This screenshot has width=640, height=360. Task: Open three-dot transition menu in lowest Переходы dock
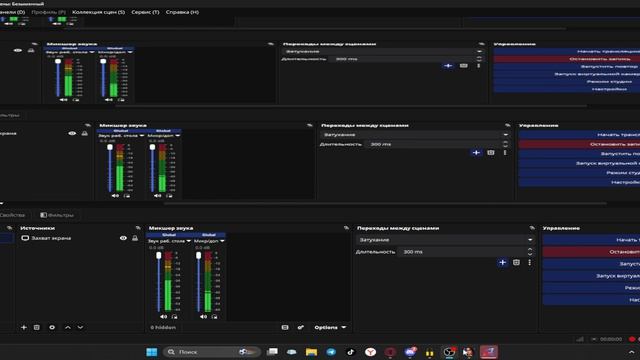pos(529,262)
